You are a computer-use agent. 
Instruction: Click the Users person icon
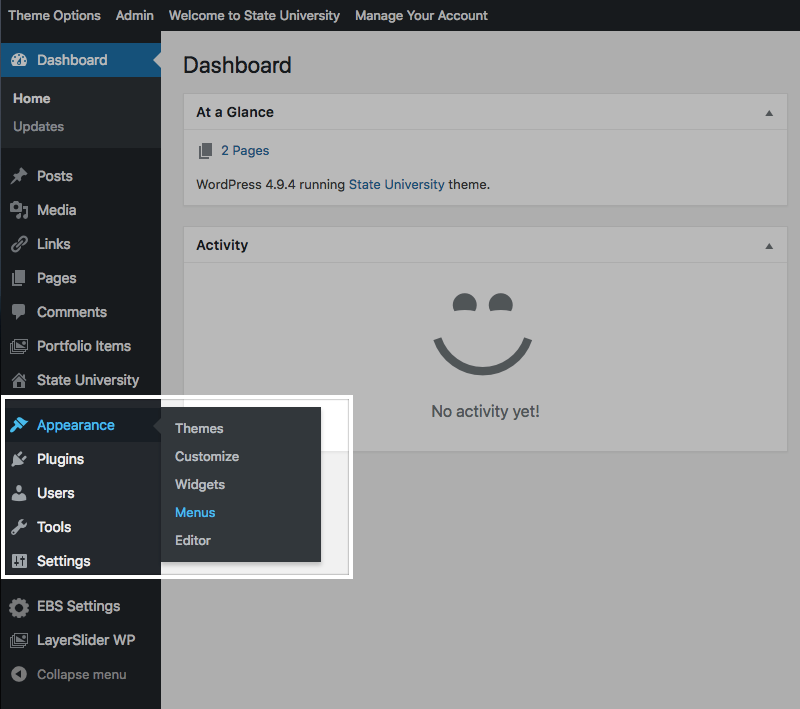[19, 493]
